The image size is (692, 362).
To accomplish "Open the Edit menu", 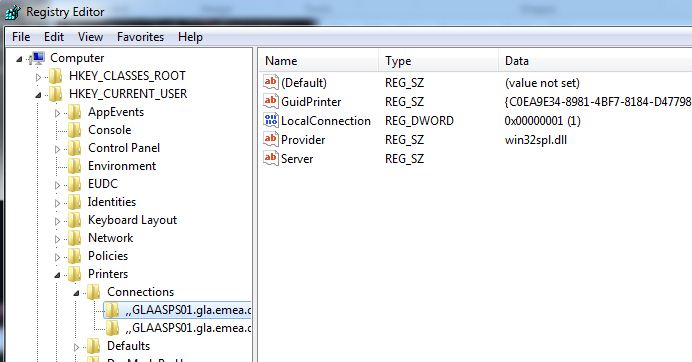I will pos(54,37).
